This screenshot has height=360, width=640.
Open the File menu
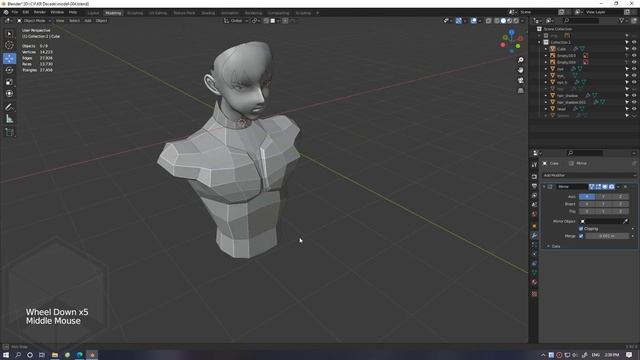click(x=15, y=12)
